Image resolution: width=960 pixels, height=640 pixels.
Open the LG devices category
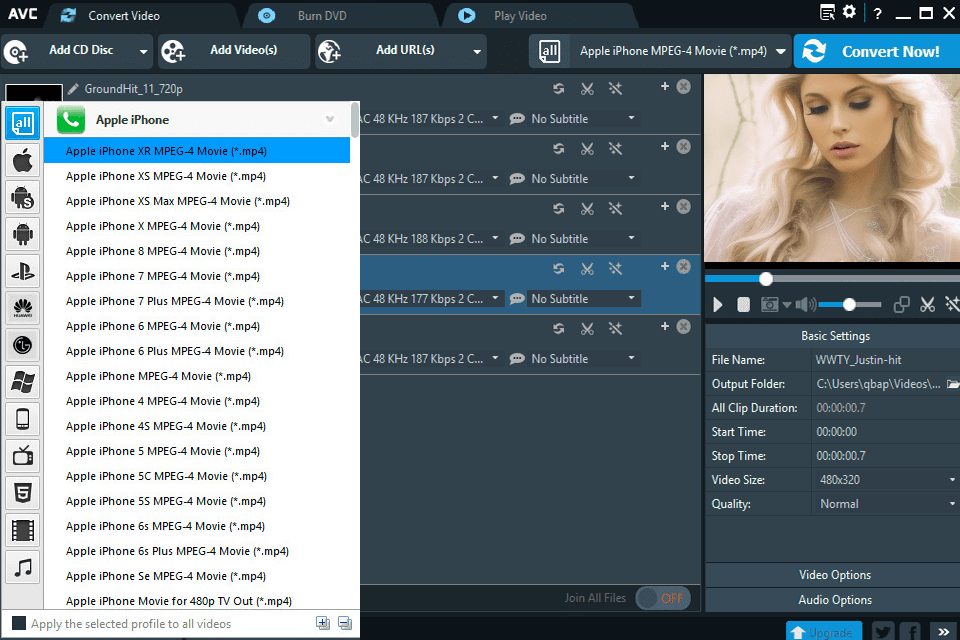tap(23, 345)
